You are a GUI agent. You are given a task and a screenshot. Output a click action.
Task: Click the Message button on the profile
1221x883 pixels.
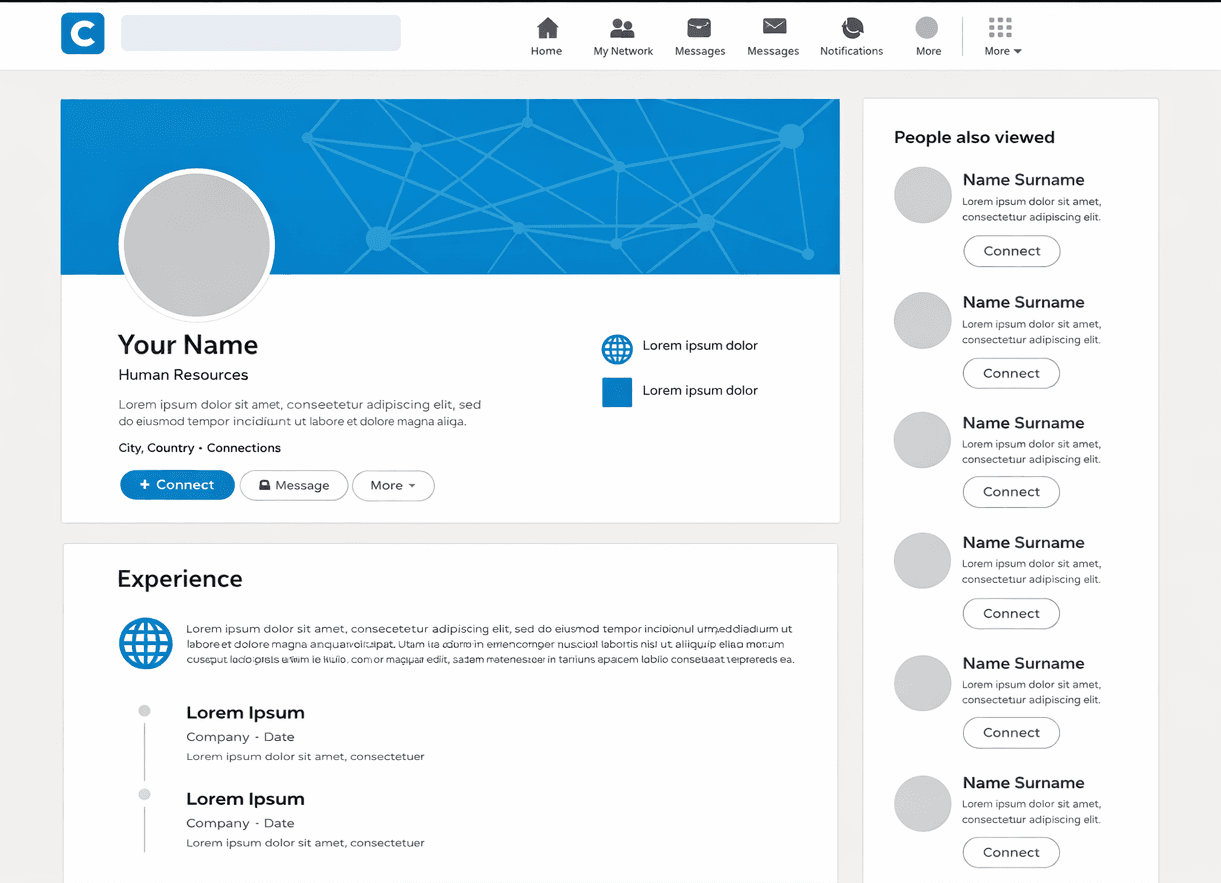(x=294, y=486)
